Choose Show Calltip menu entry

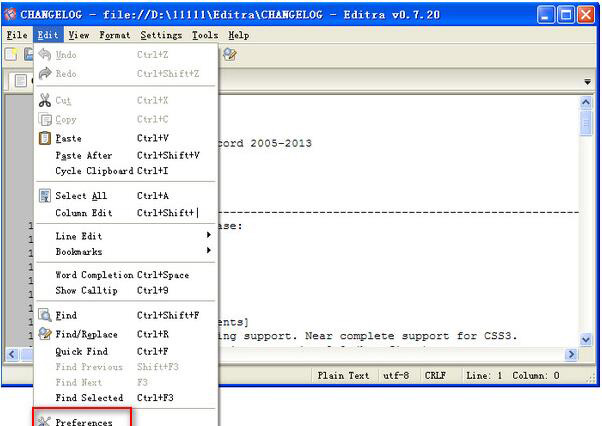[x=126, y=291]
